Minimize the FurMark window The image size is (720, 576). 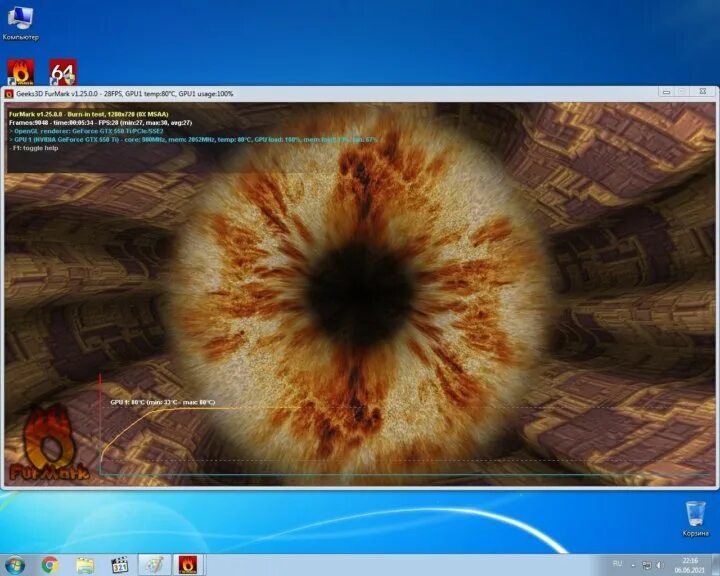(x=667, y=92)
